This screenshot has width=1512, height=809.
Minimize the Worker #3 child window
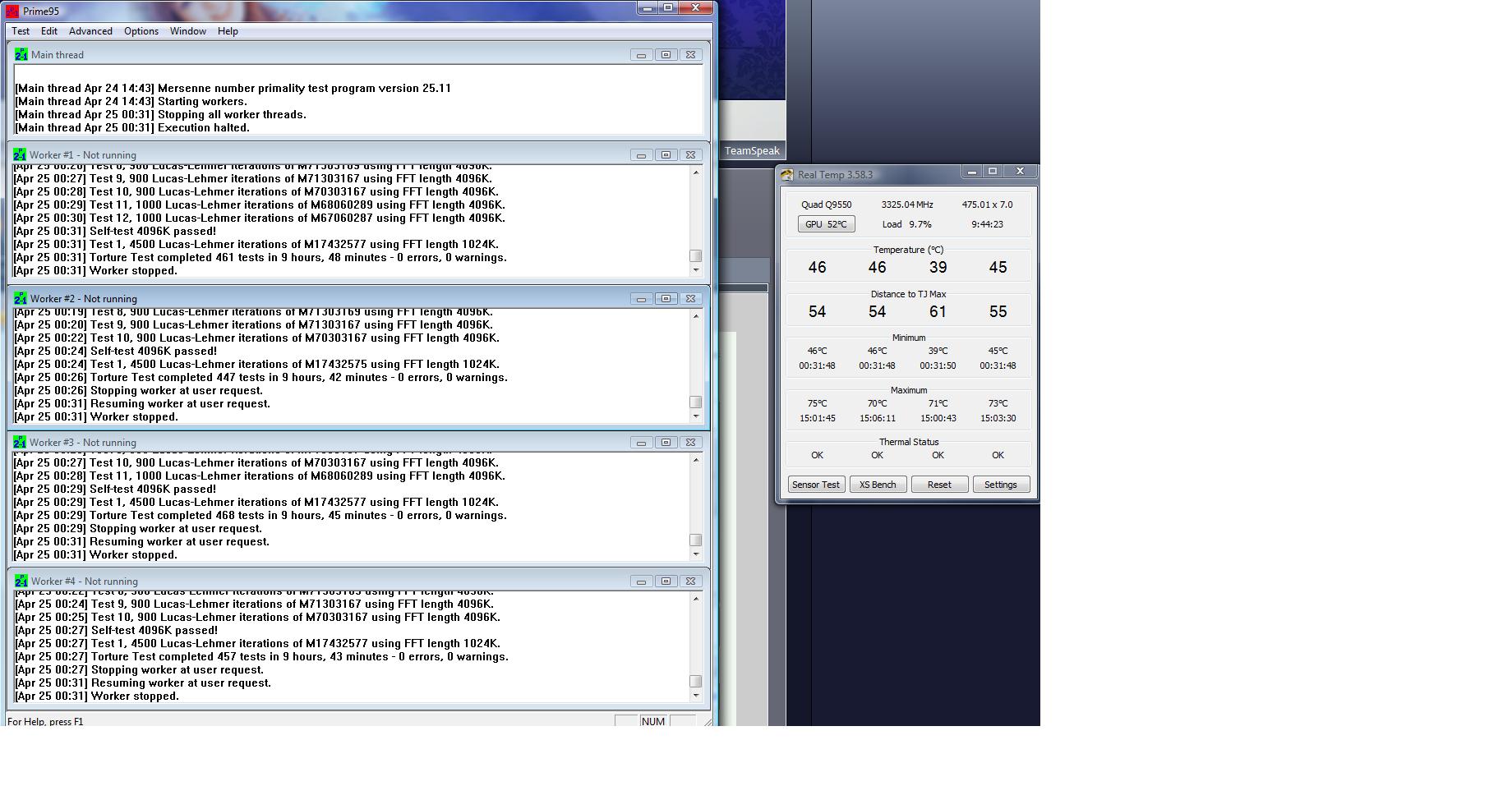point(642,443)
